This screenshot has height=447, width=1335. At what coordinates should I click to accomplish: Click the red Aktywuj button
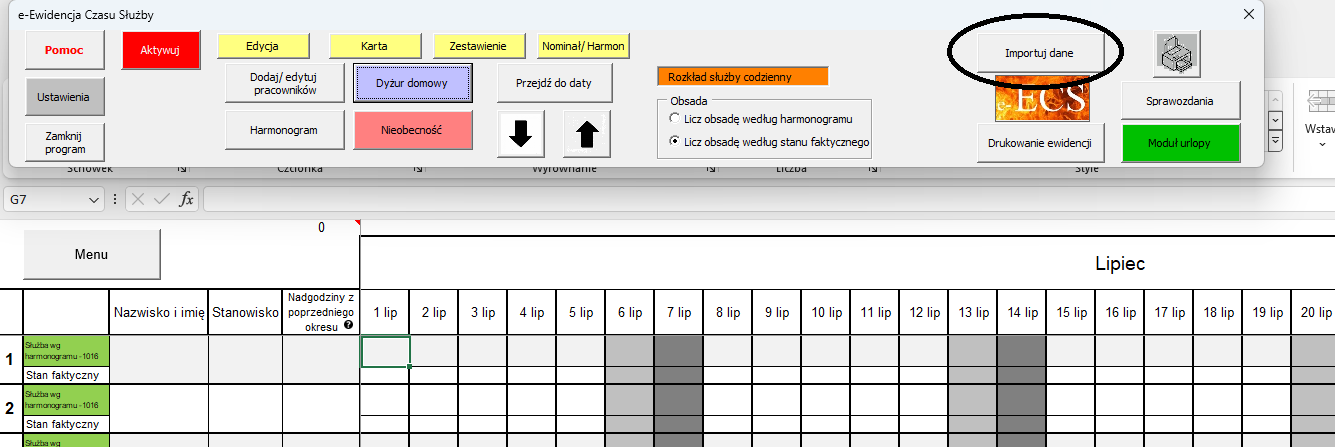(161, 50)
